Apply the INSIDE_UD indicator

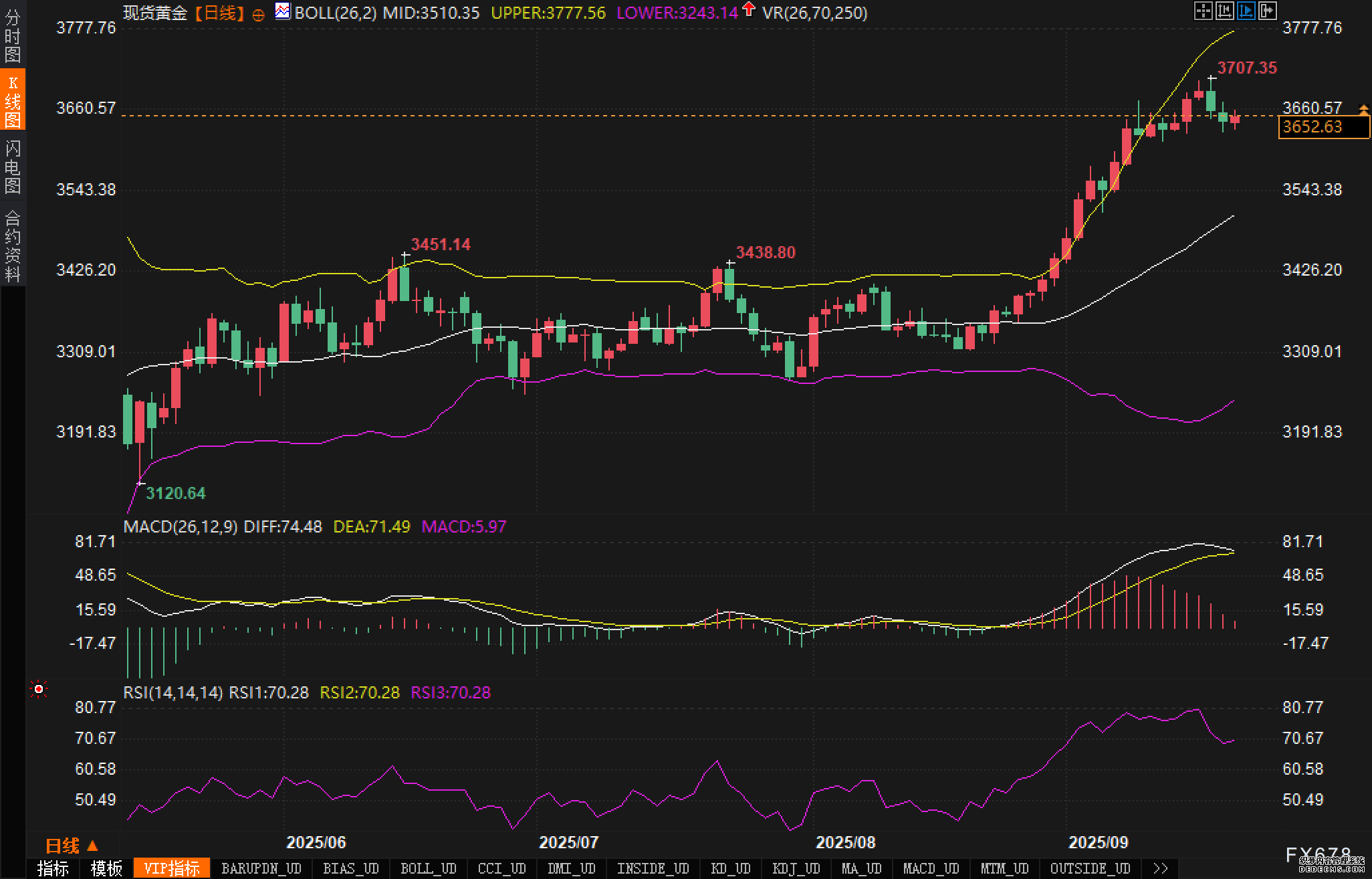[x=653, y=868]
